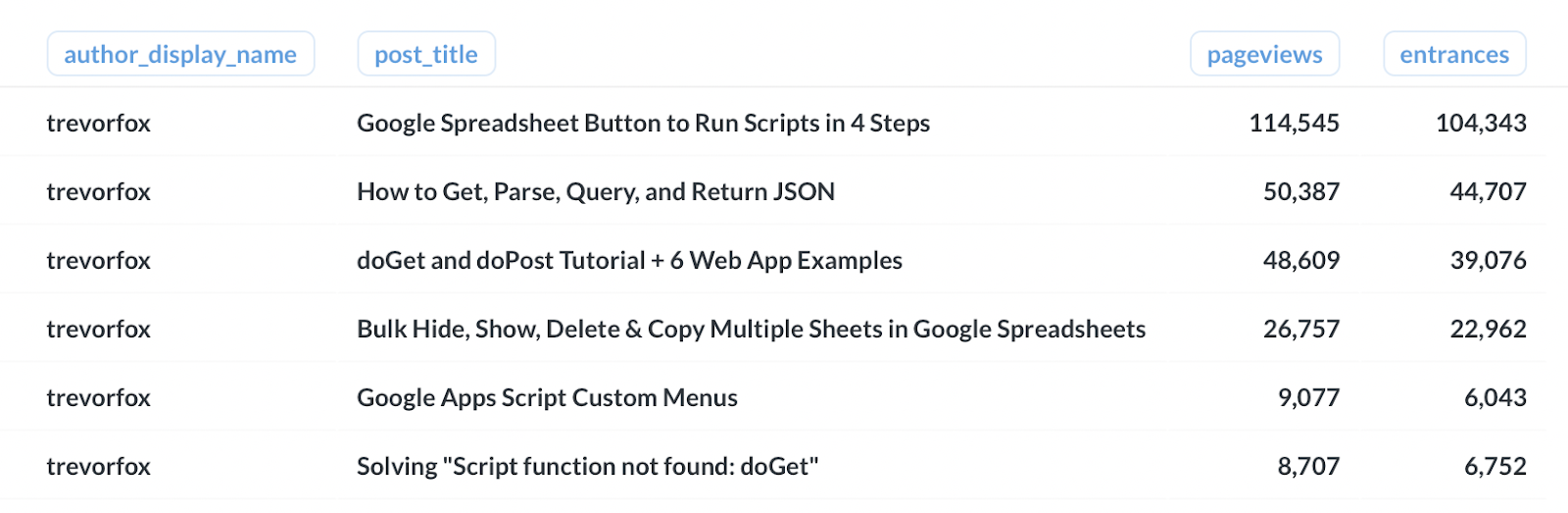Click the doGet and doPost Tutorial title
The image size is (1568, 513).
coord(629,261)
